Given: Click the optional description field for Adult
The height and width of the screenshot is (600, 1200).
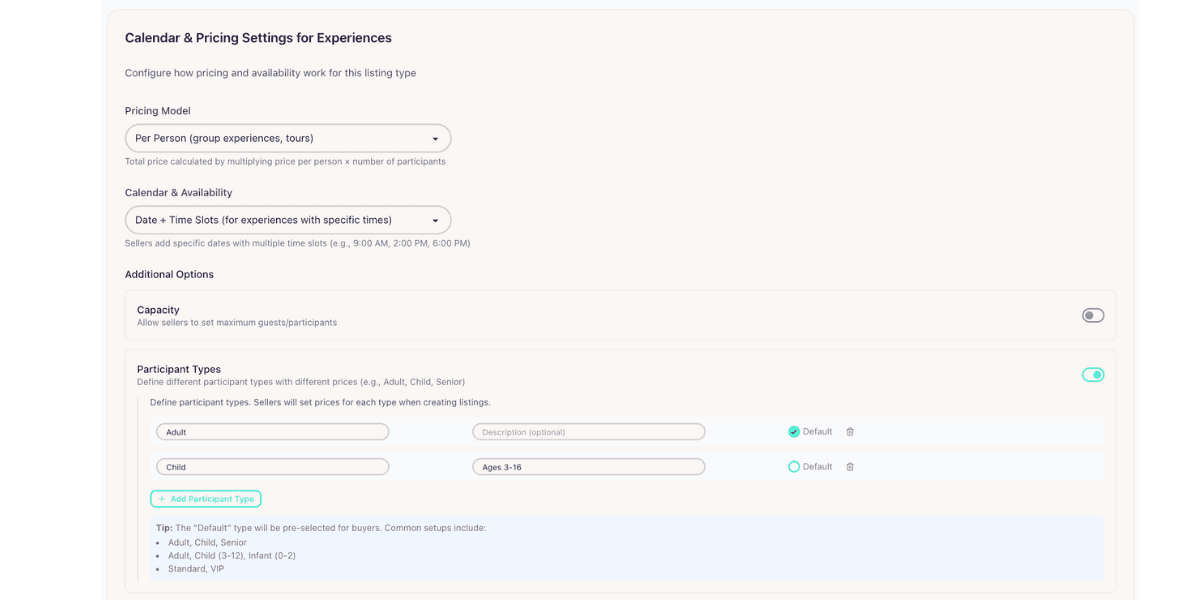Looking at the screenshot, I should 588,431.
